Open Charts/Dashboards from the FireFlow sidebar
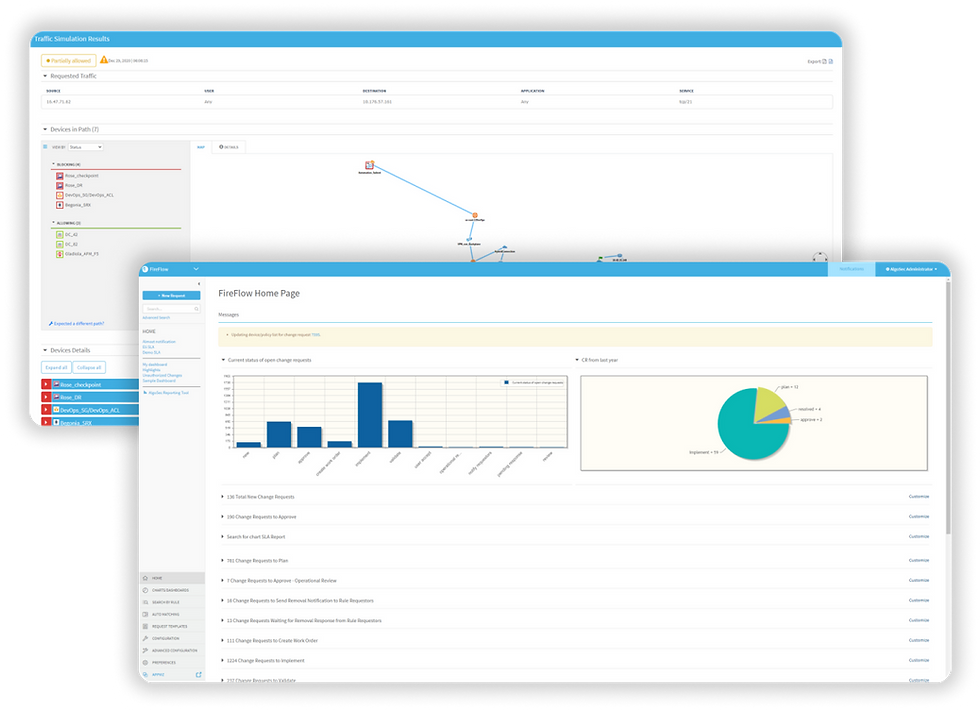 (x=170, y=590)
